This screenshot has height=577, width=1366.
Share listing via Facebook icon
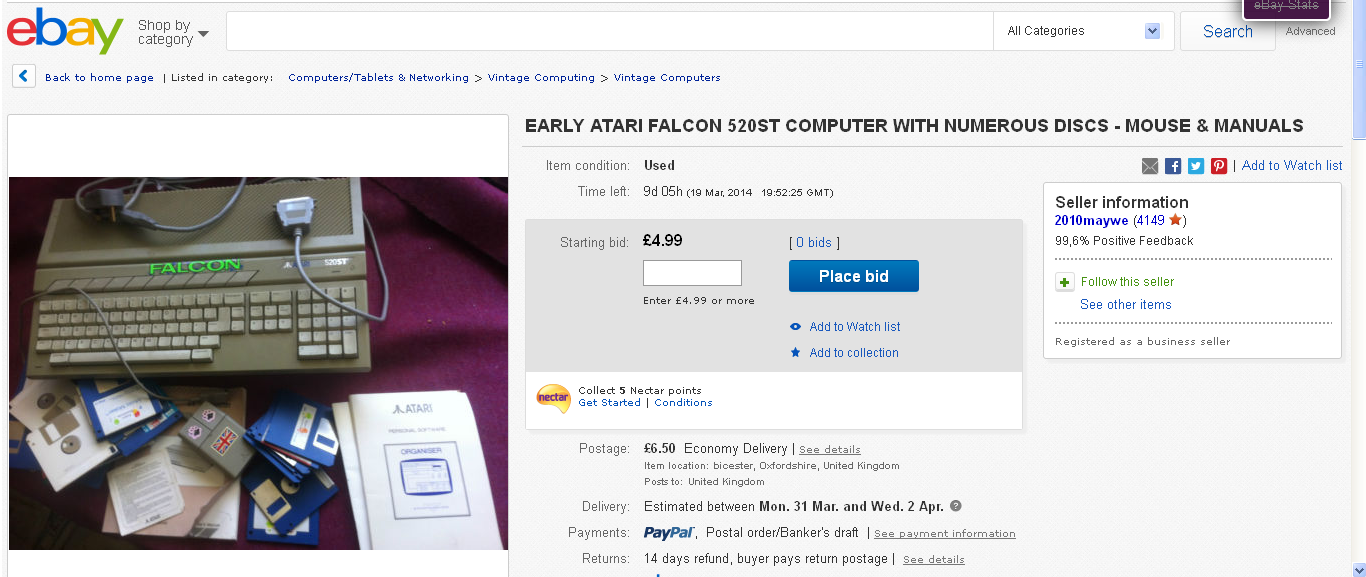click(x=1173, y=166)
